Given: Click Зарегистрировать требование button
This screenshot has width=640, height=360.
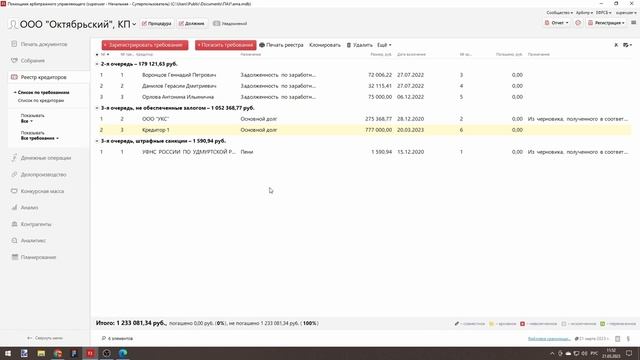Looking at the screenshot, I should [x=145, y=45].
